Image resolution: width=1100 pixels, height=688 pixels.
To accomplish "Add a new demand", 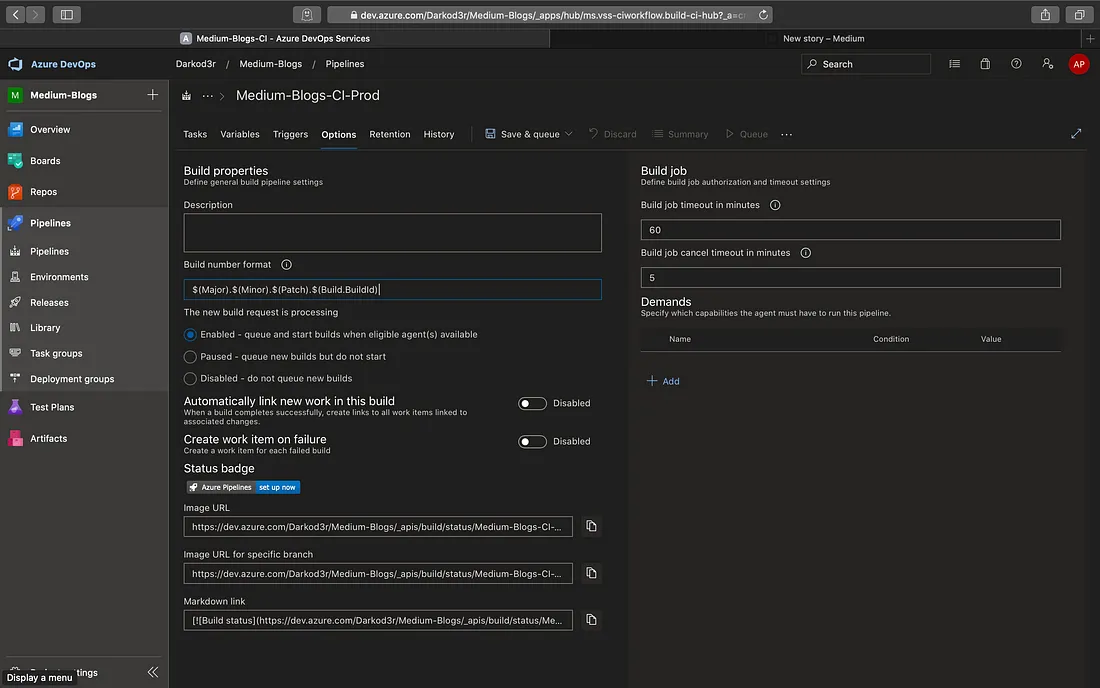I will 663,381.
